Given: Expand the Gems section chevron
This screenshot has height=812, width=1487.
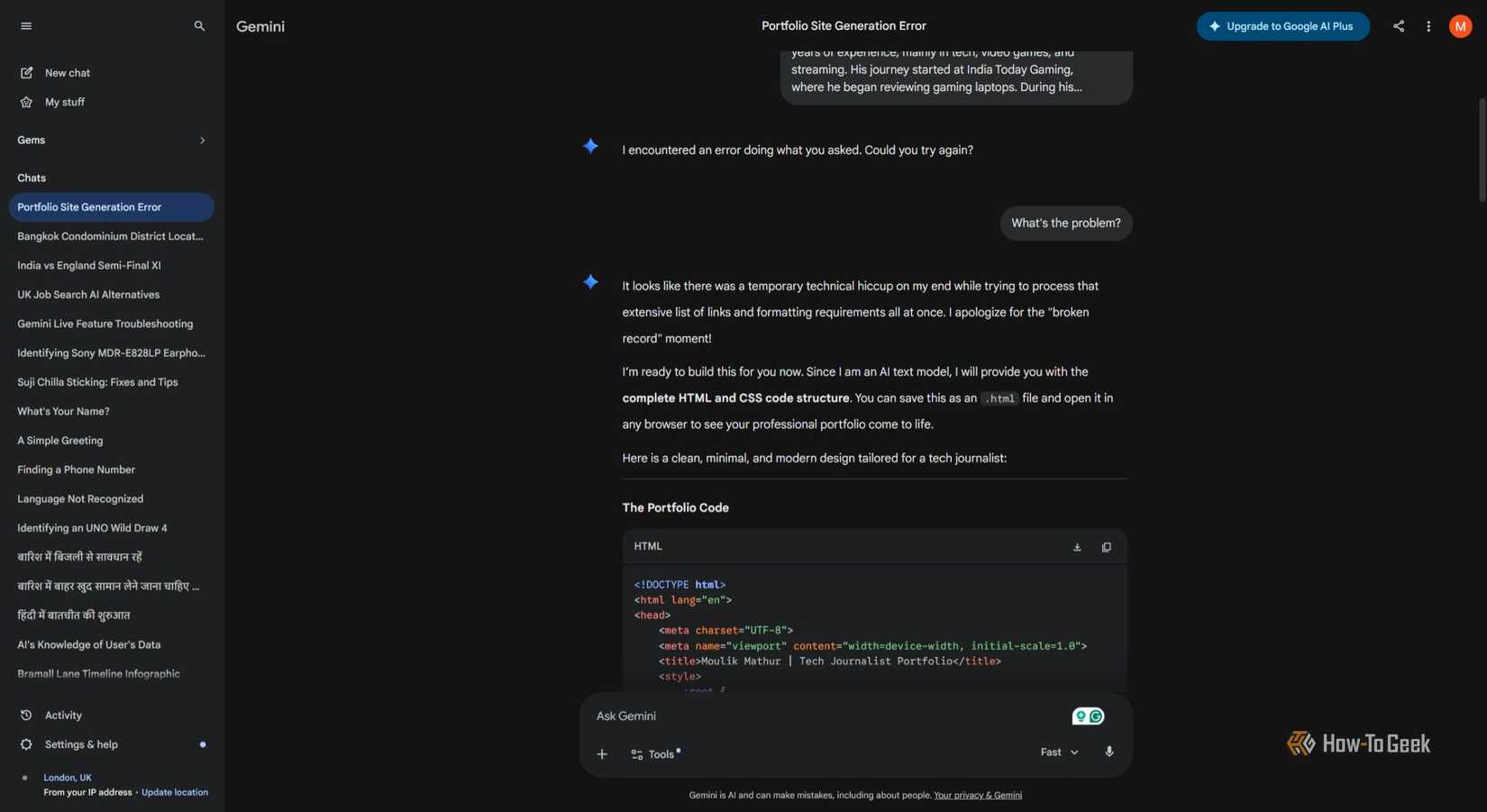Looking at the screenshot, I should coord(202,141).
